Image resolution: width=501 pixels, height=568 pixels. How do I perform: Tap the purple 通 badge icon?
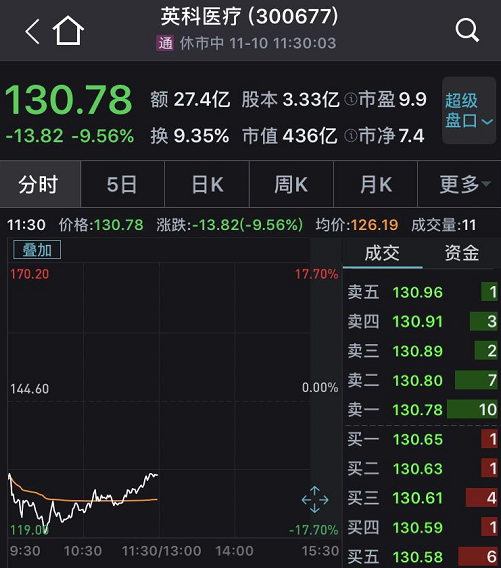(165, 43)
